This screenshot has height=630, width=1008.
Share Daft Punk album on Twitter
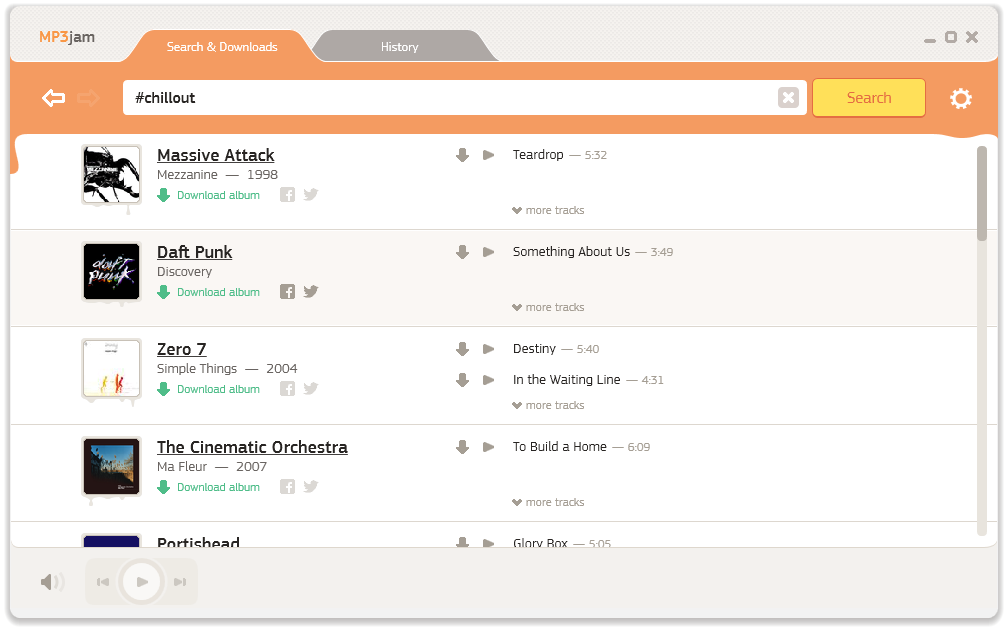click(311, 291)
